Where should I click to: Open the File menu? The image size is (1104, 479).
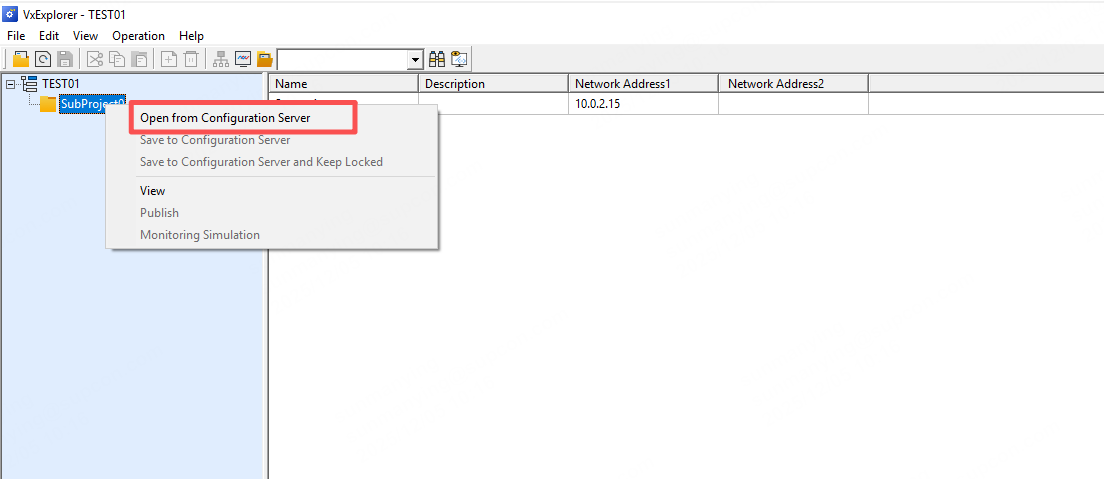[x=16, y=36]
